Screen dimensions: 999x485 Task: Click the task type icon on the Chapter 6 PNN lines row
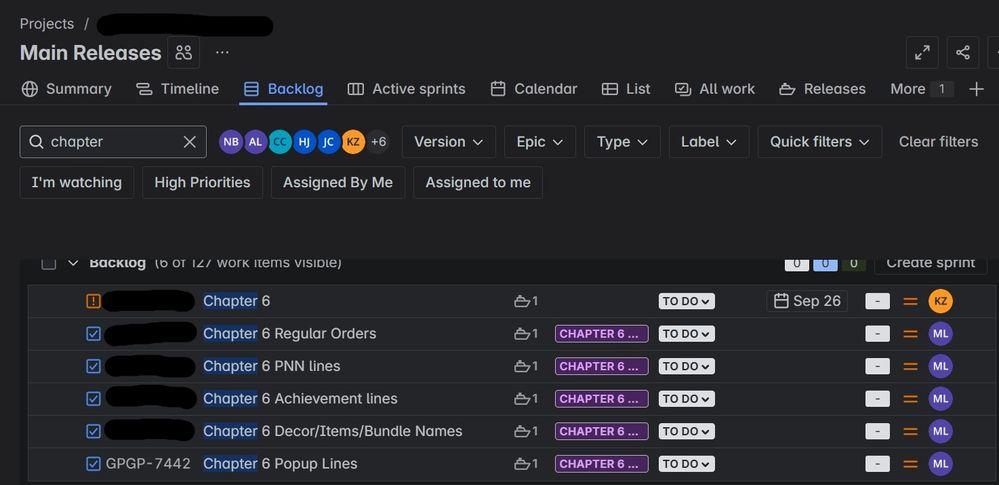pos(93,366)
